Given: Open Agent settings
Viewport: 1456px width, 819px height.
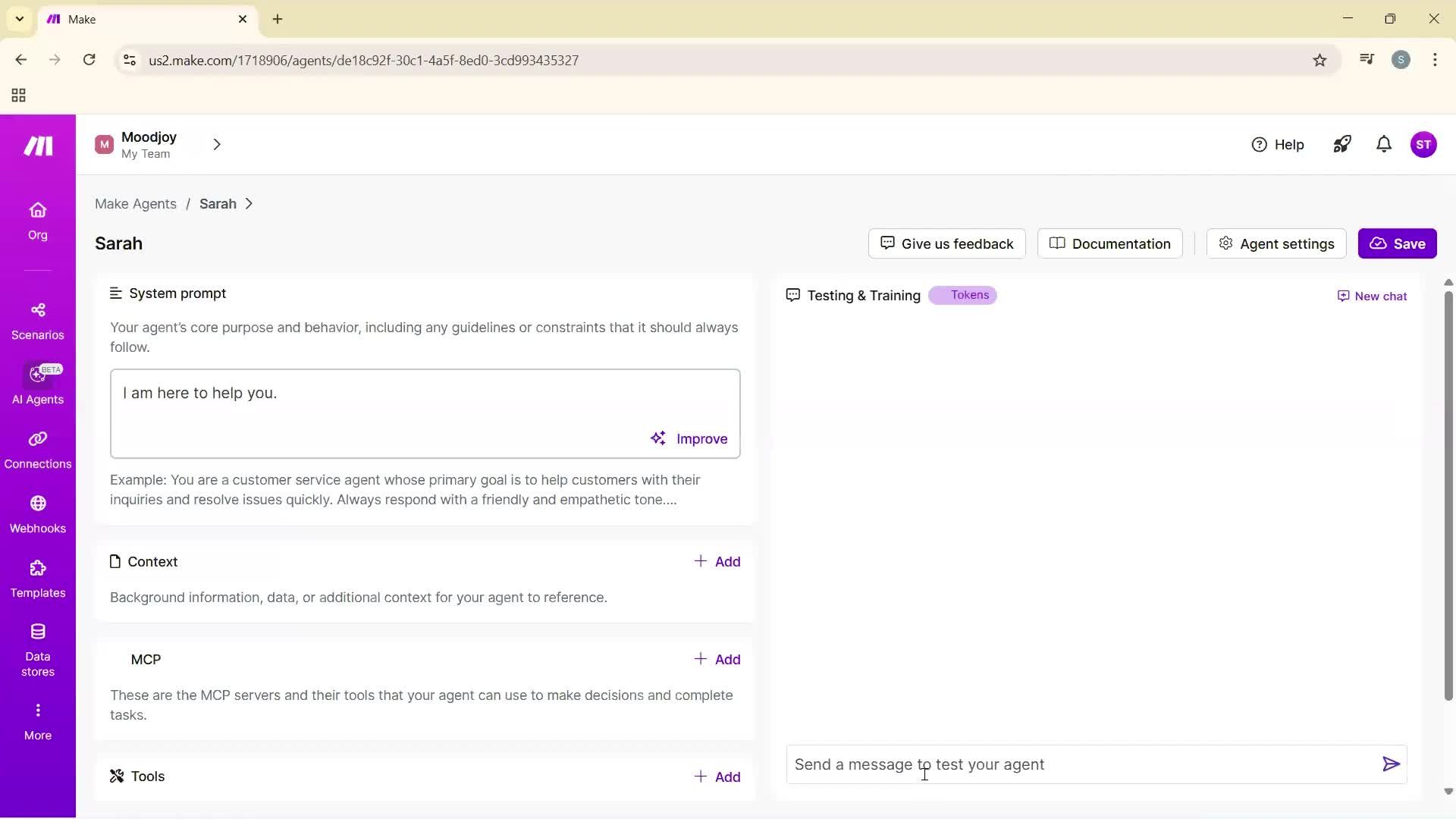Looking at the screenshot, I should (1276, 243).
